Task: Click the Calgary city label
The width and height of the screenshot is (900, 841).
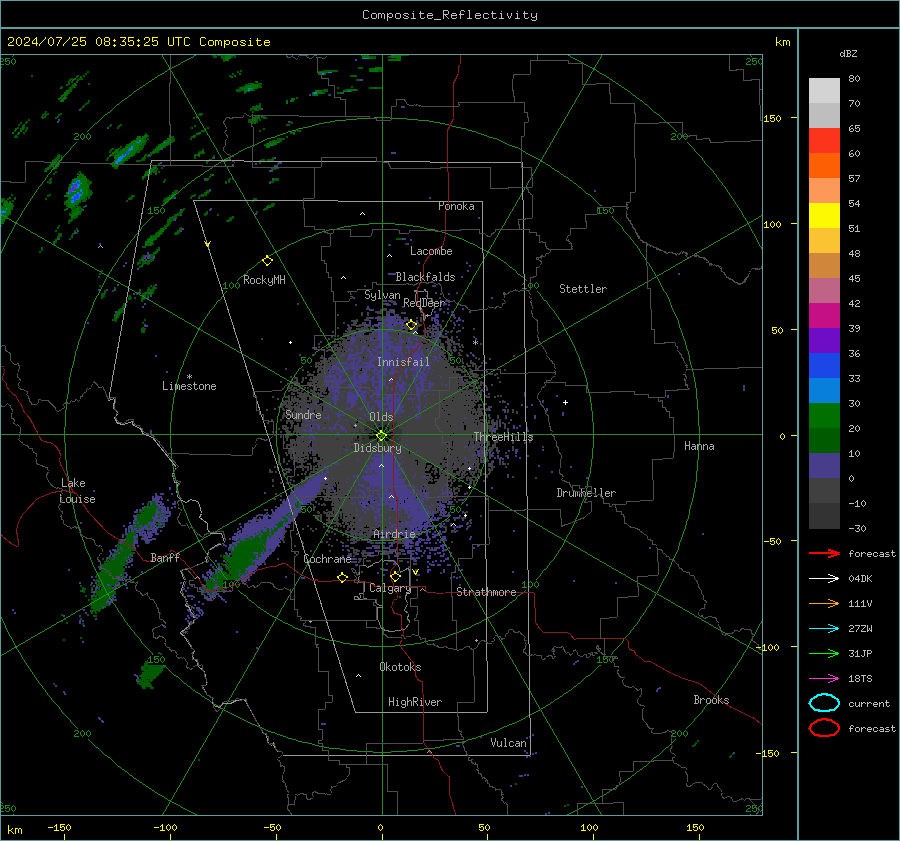Action: pyautogui.click(x=390, y=589)
